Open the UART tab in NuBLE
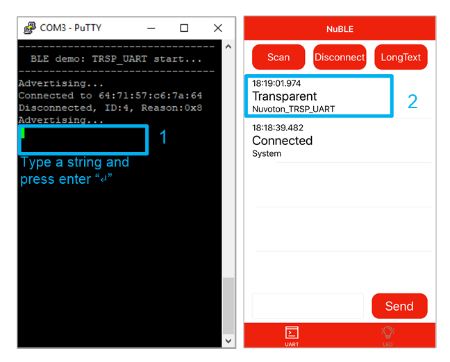The width and height of the screenshot is (450, 362). [292, 336]
